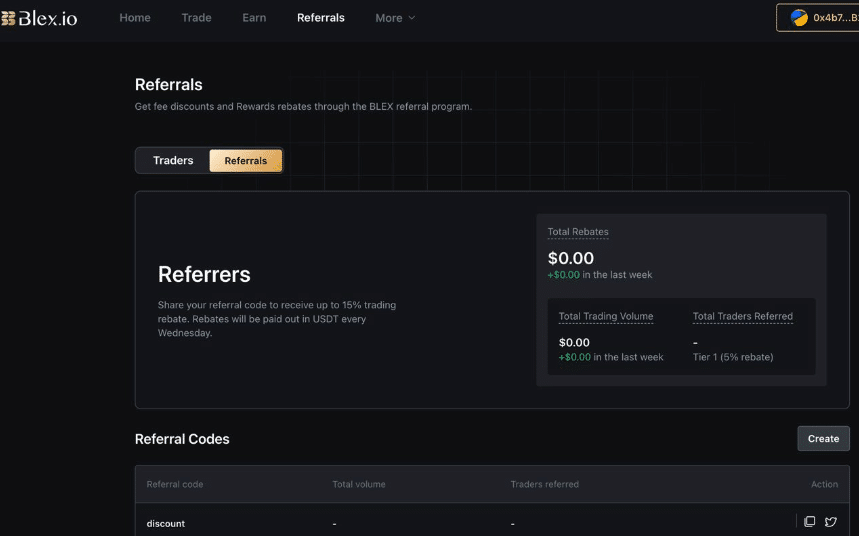Viewport: 859px width, 536px height.
Task: Click the Total volume column header
Action: point(359,484)
